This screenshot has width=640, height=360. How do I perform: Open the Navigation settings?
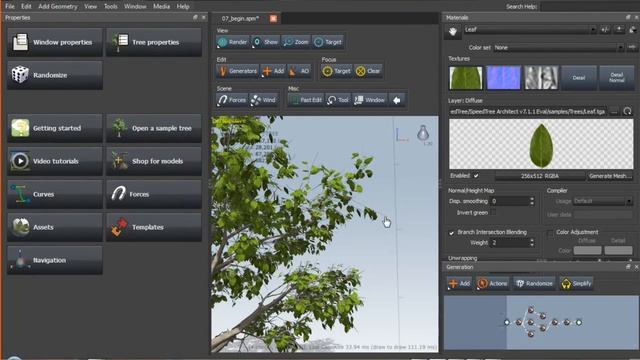coord(55,260)
